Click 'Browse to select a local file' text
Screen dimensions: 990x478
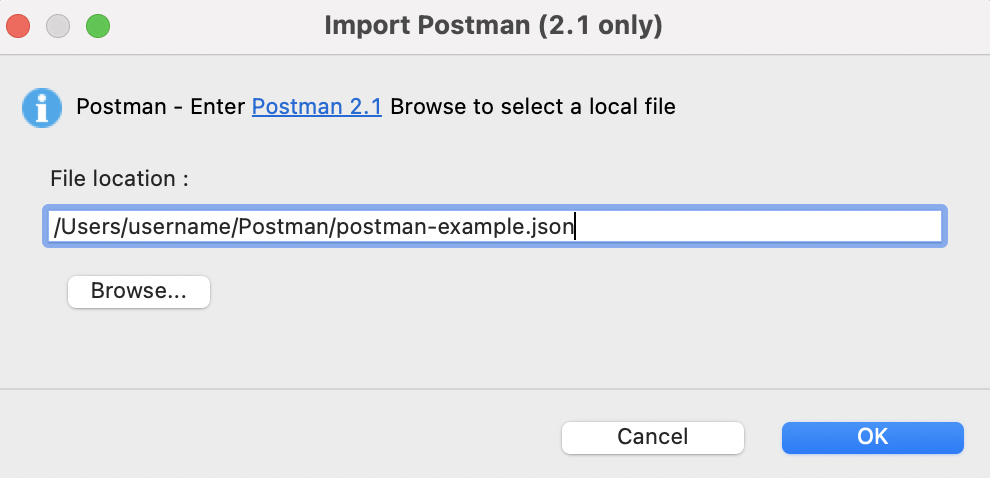[532, 106]
